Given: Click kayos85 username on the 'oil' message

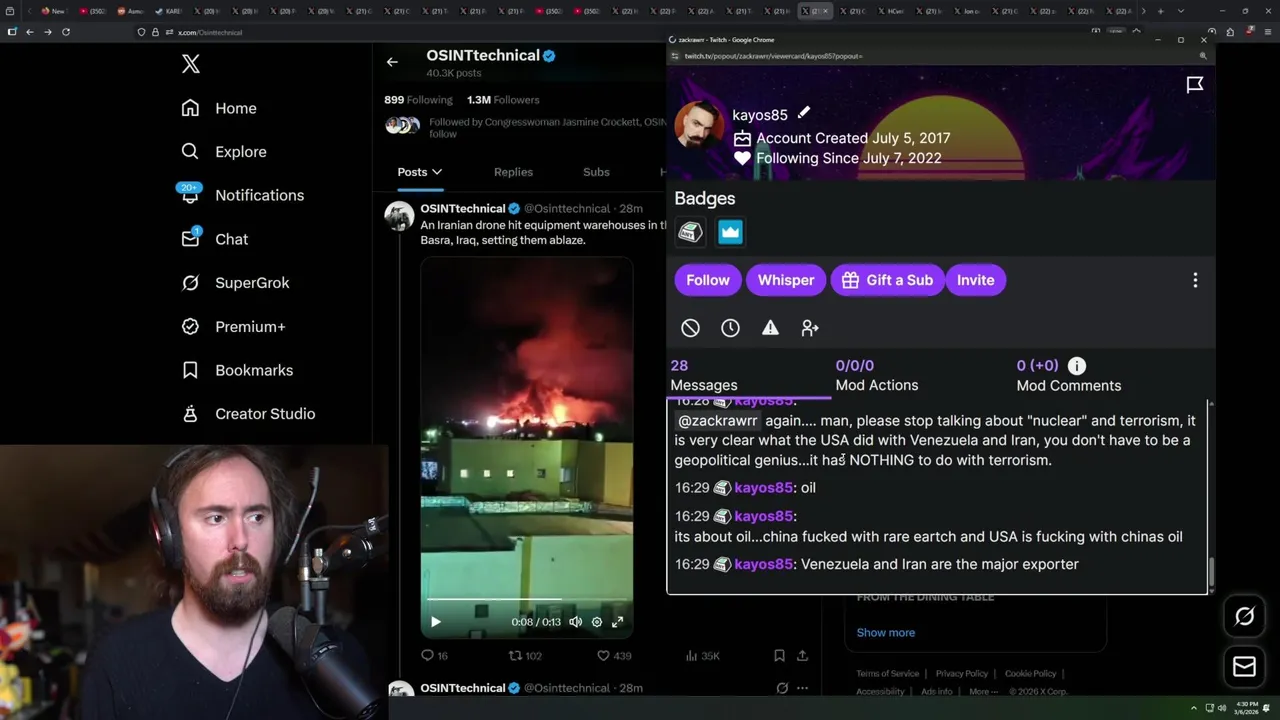Looking at the screenshot, I should (763, 488).
